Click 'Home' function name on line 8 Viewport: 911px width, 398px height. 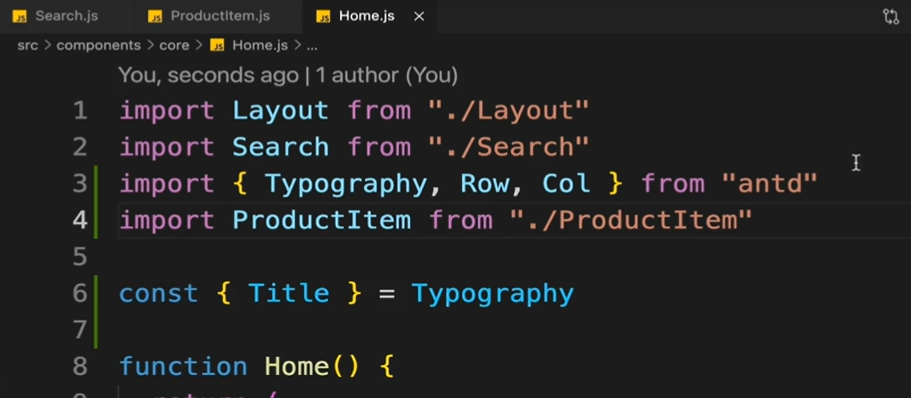click(x=297, y=367)
